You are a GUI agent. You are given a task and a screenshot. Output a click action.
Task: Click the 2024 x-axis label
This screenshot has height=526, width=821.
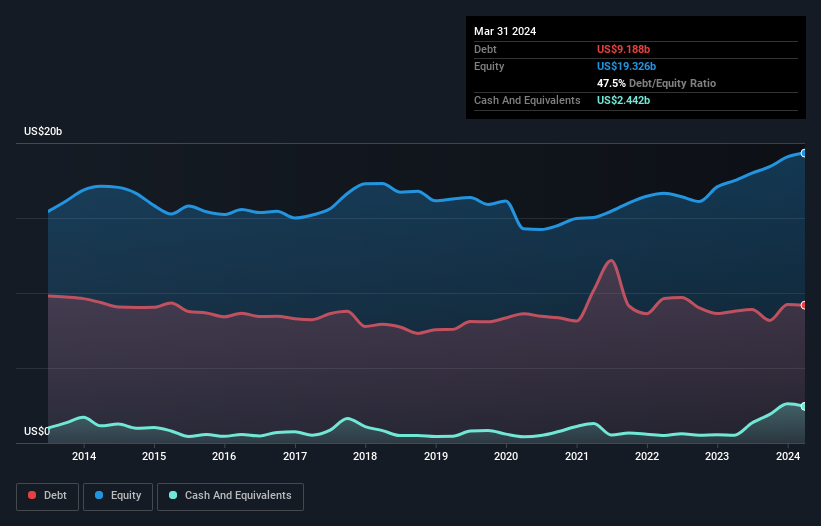coord(787,456)
